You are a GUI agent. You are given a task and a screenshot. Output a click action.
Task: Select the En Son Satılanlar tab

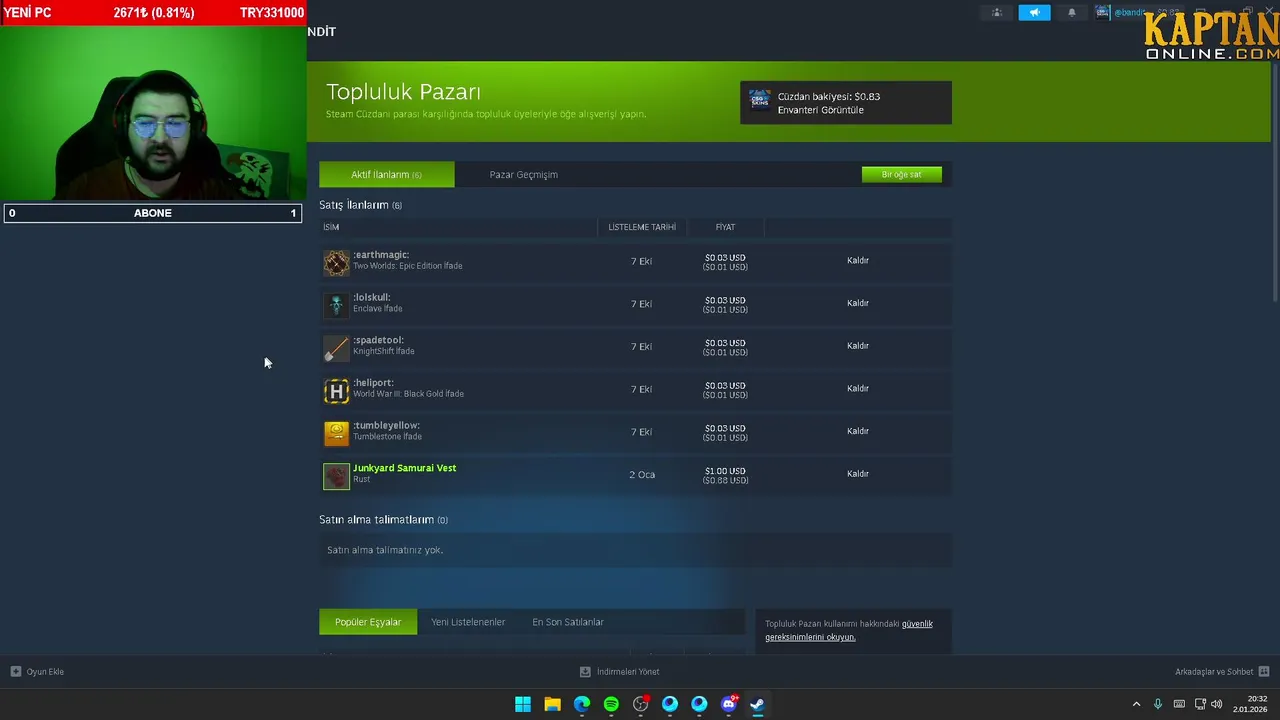coord(568,622)
